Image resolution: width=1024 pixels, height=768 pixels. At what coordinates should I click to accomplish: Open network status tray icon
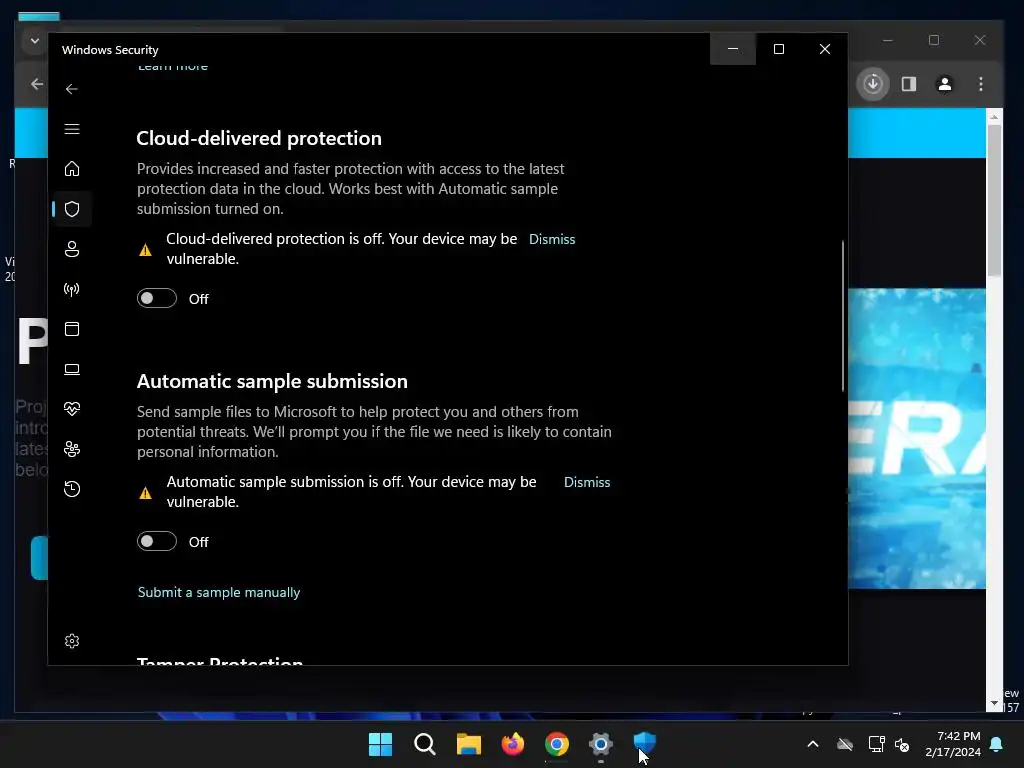[876, 744]
